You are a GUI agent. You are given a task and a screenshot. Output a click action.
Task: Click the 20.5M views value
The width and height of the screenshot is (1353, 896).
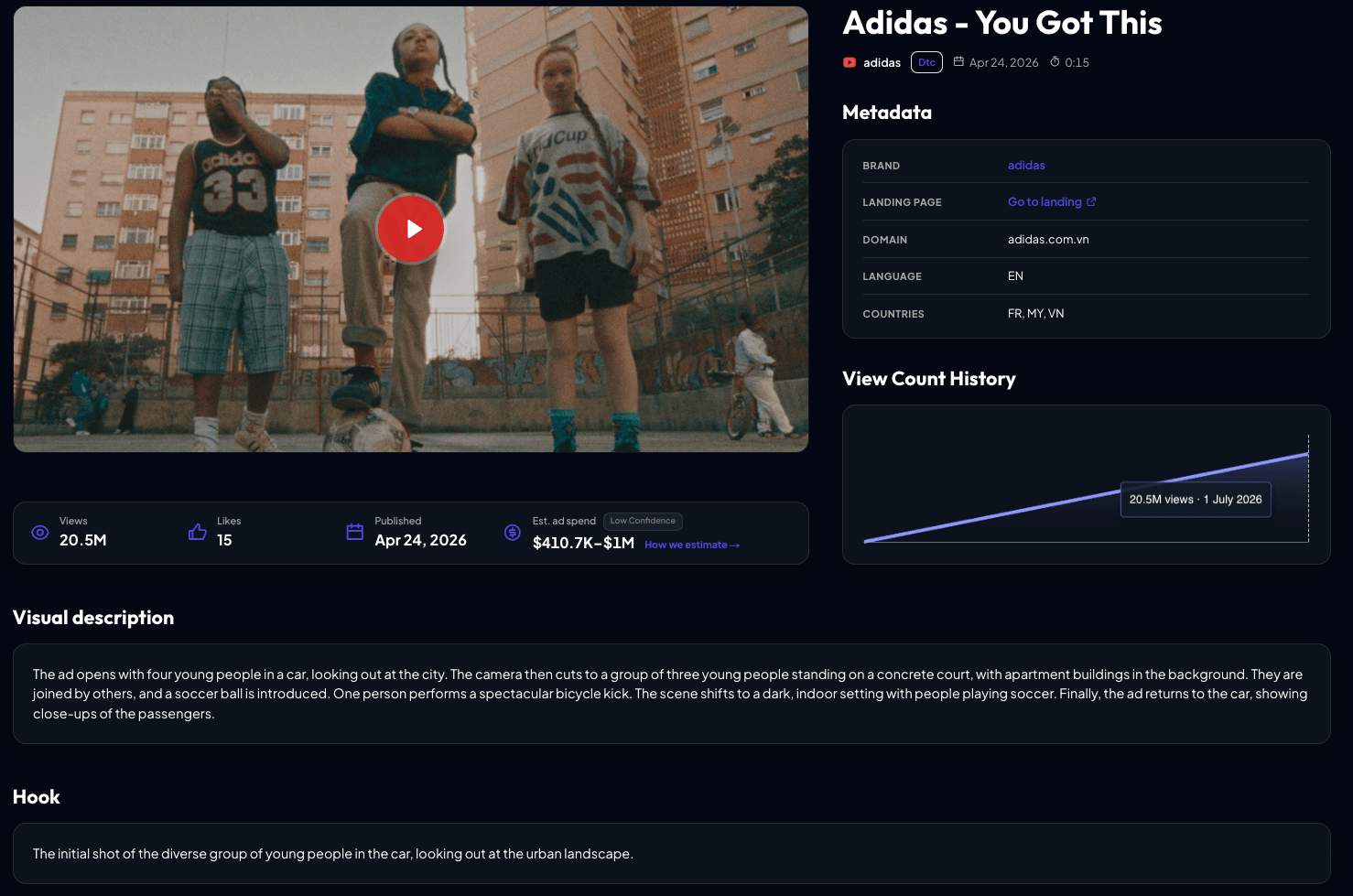coord(83,540)
